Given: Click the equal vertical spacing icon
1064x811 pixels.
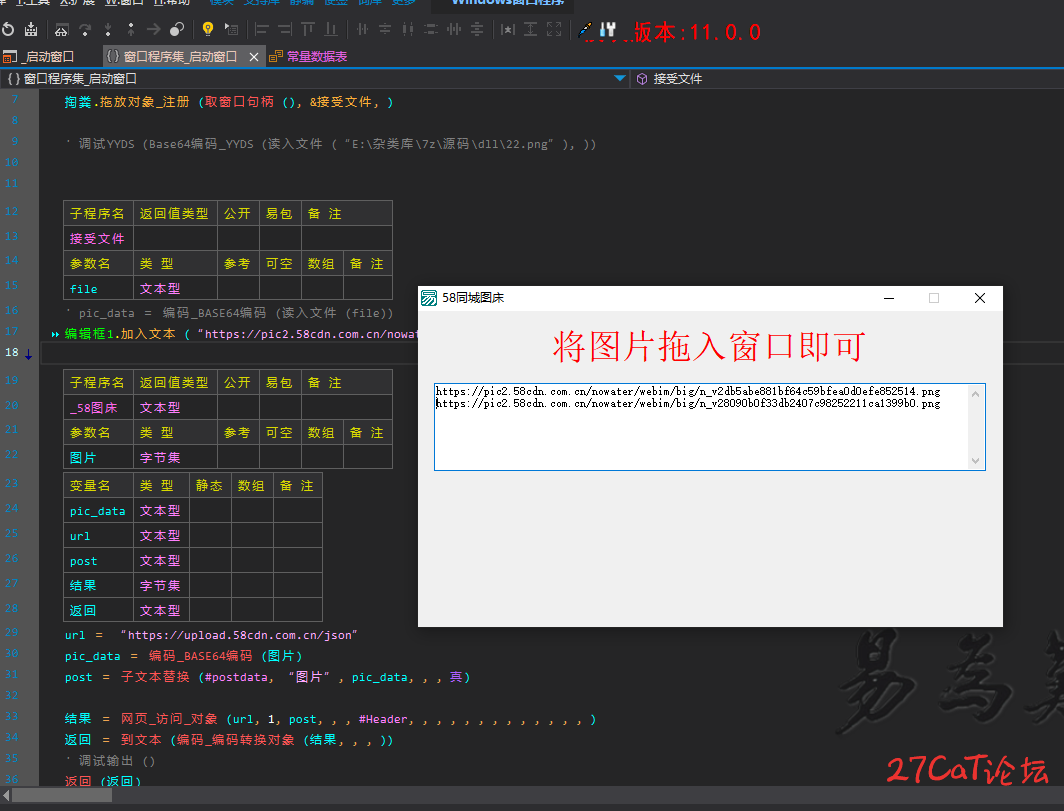Looking at the screenshot, I should coord(477,29).
